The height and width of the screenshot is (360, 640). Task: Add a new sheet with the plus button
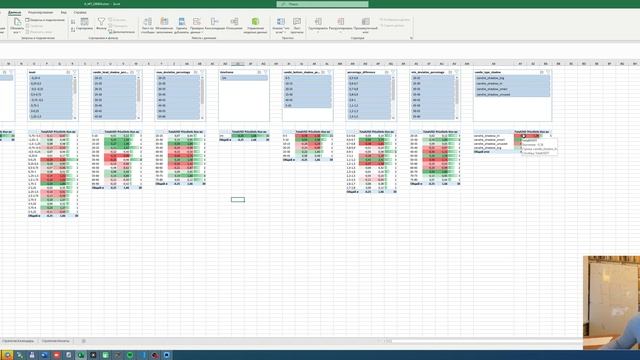(84, 341)
